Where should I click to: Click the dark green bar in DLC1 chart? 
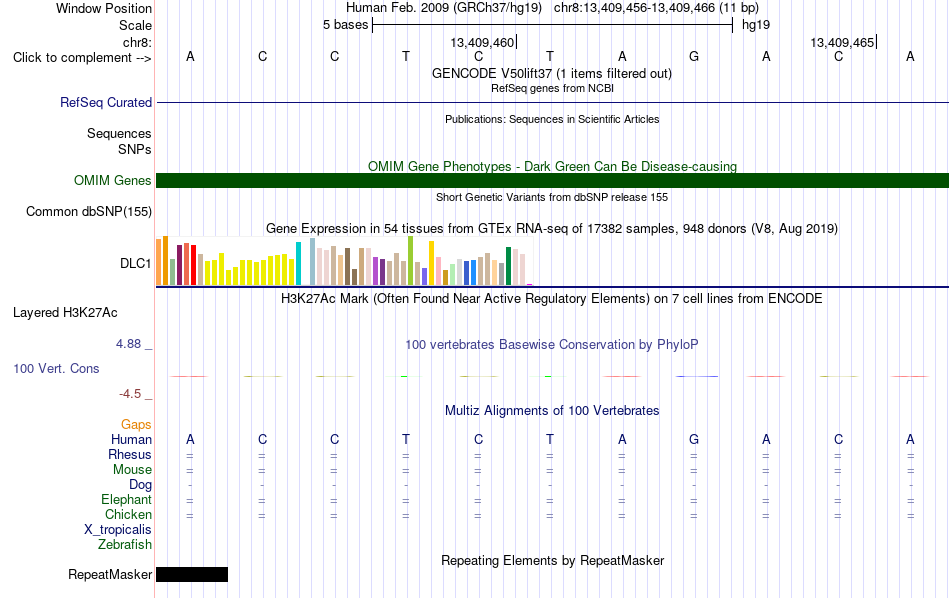508,266
